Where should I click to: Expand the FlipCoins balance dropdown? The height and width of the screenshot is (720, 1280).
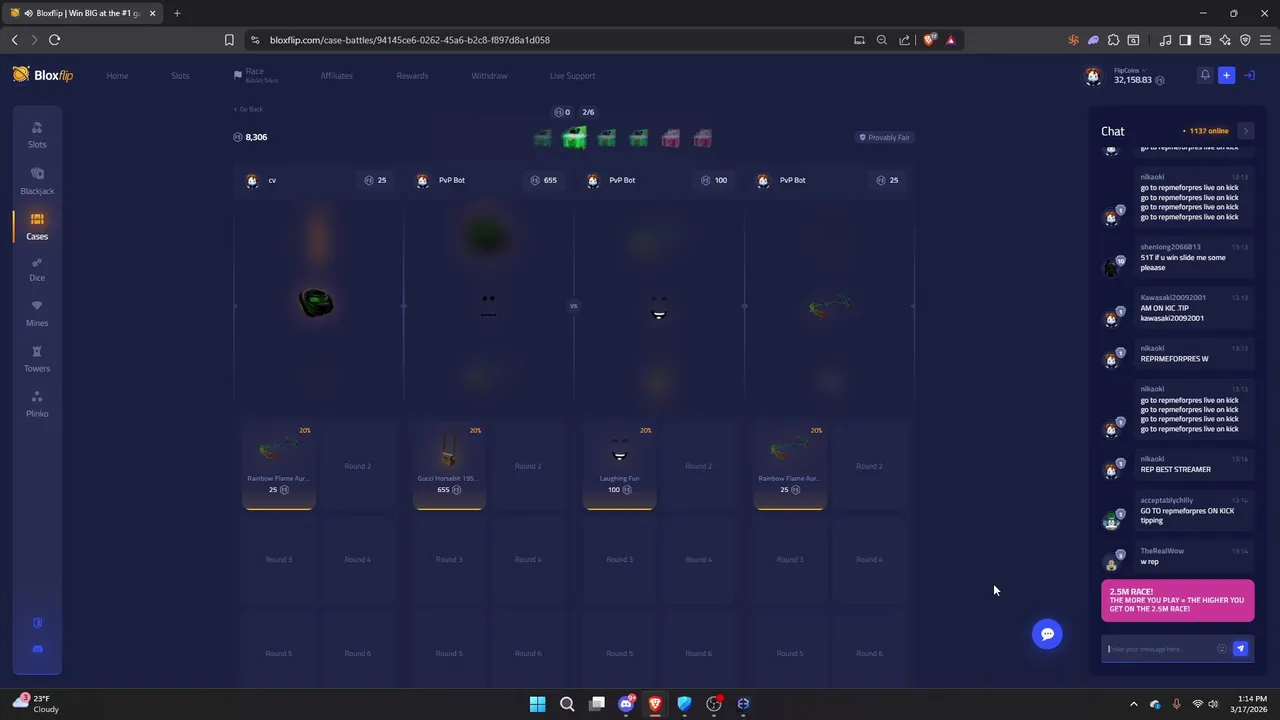tap(1145, 71)
